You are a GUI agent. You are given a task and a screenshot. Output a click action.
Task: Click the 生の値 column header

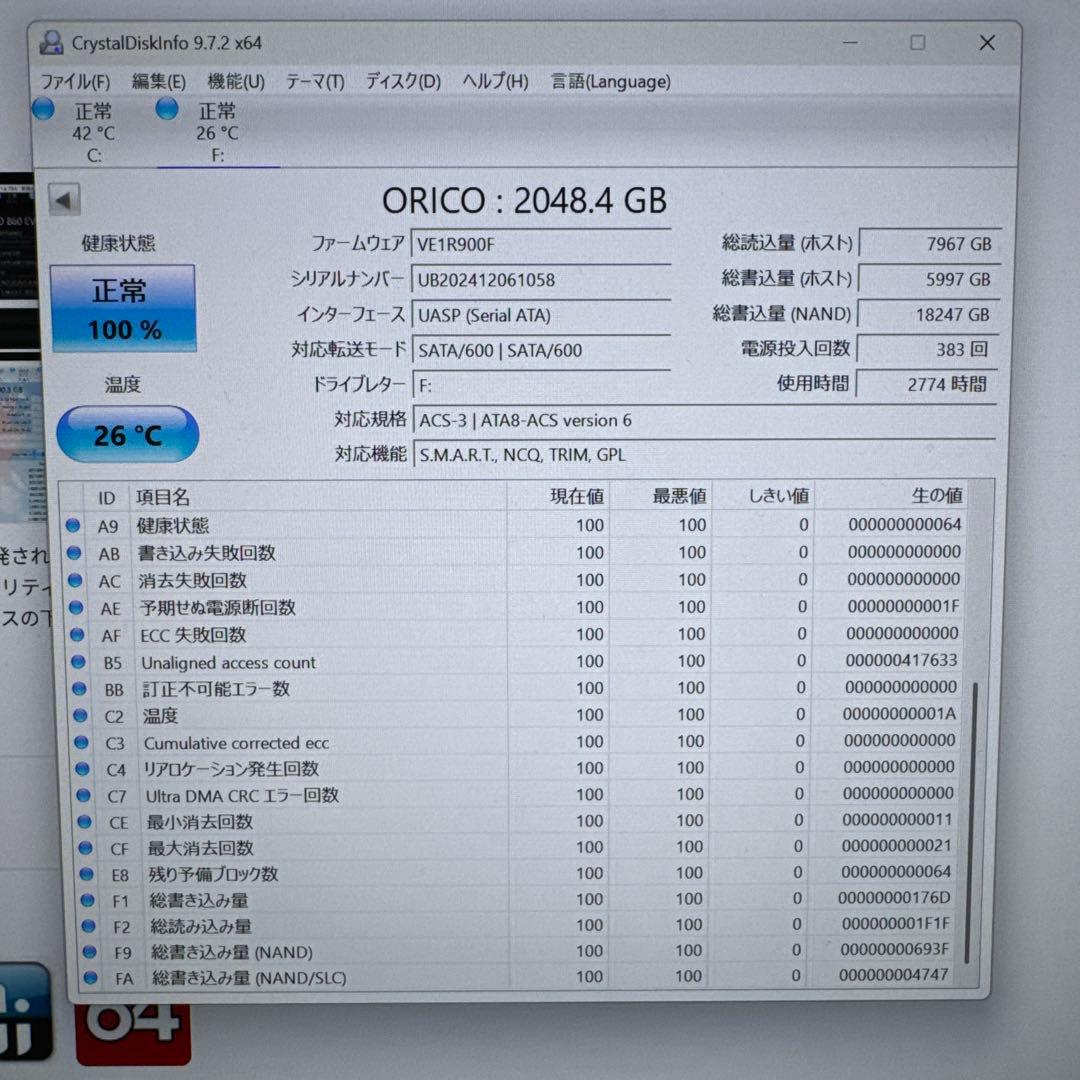point(891,495)
